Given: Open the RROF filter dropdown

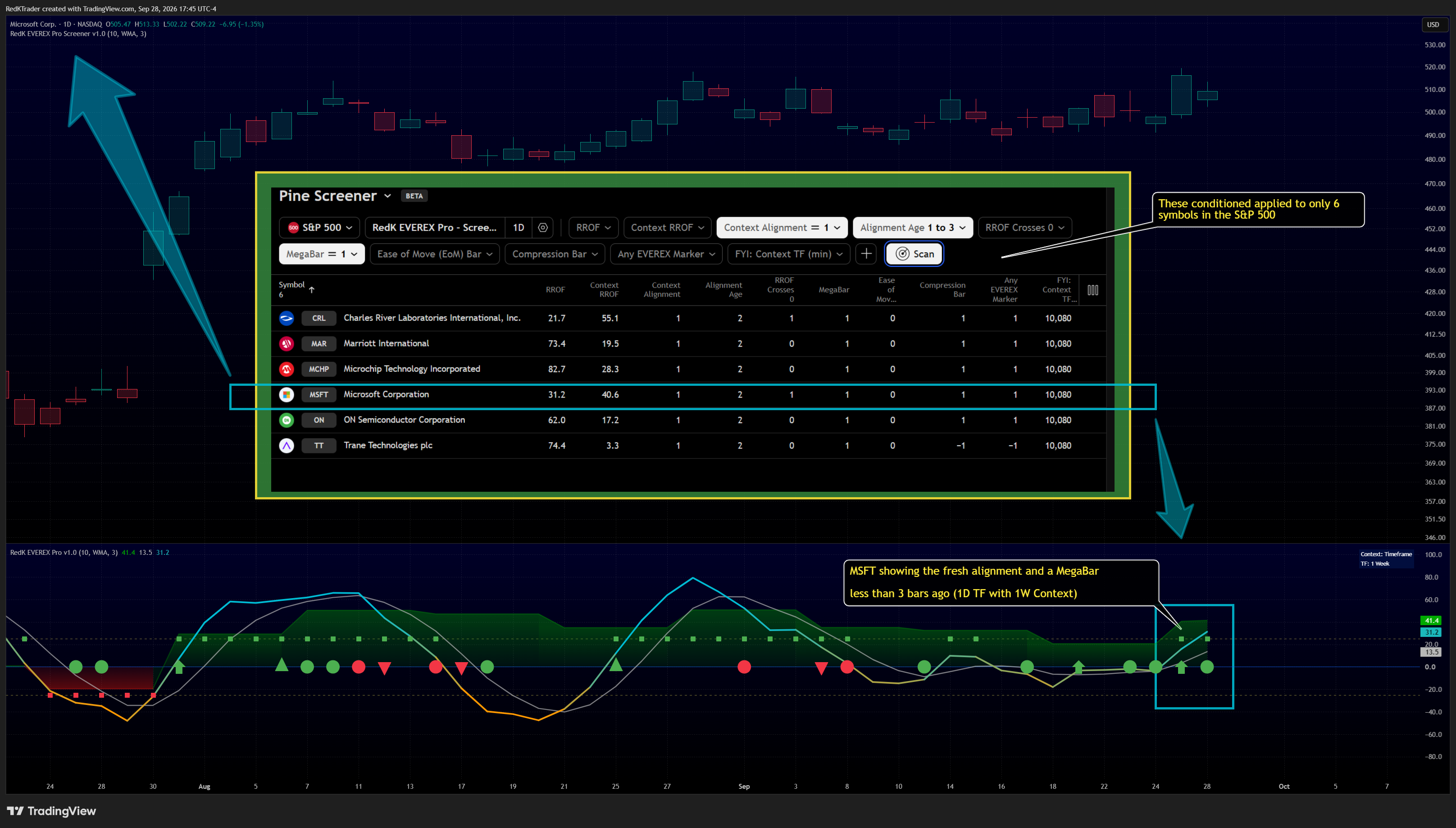Looking at the screenshot, I should tap(593, 228).
